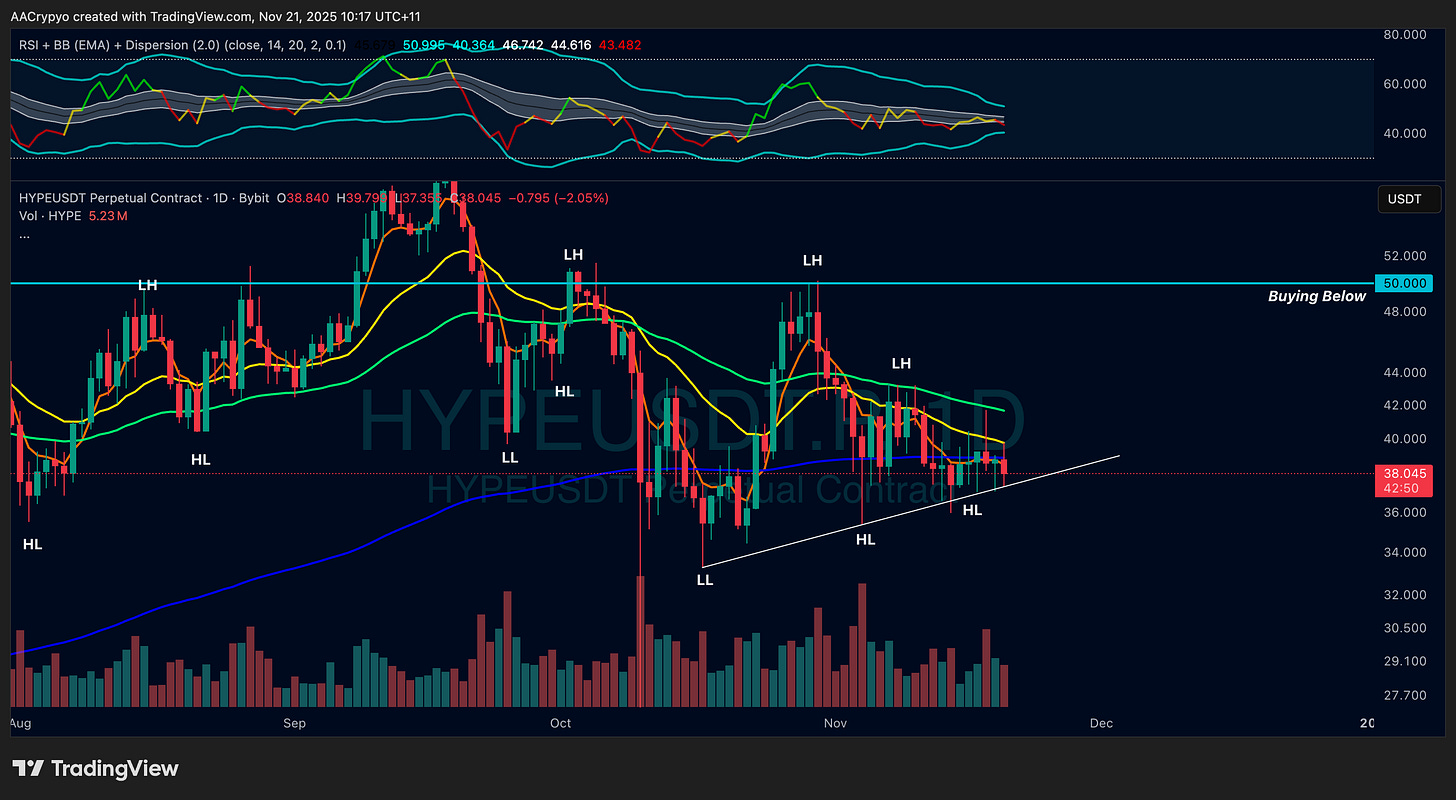Click the RSI value 40.364
1456x800 pixels.
473,45
